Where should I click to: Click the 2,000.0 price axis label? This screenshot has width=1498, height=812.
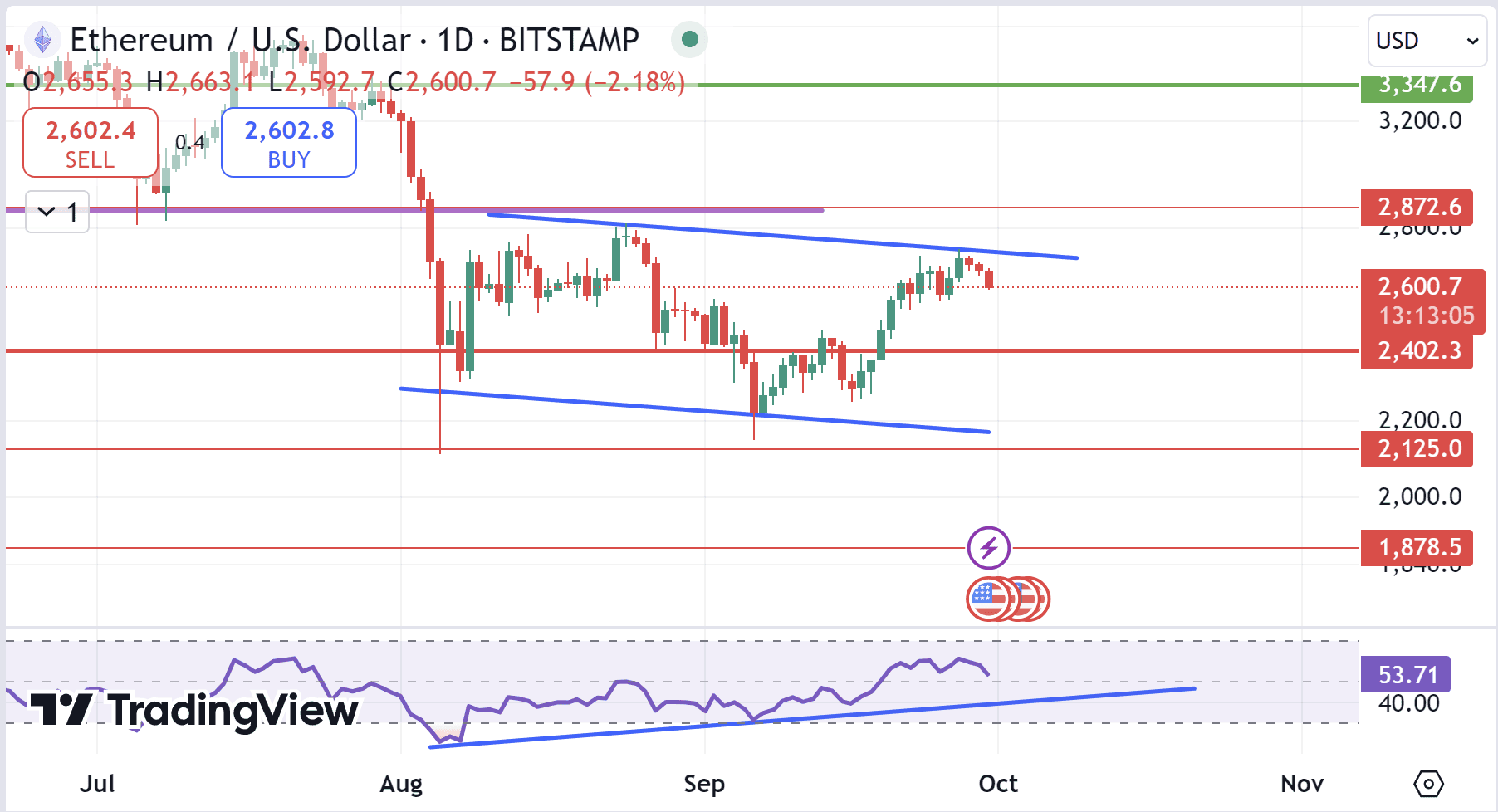click(1420, 496)
